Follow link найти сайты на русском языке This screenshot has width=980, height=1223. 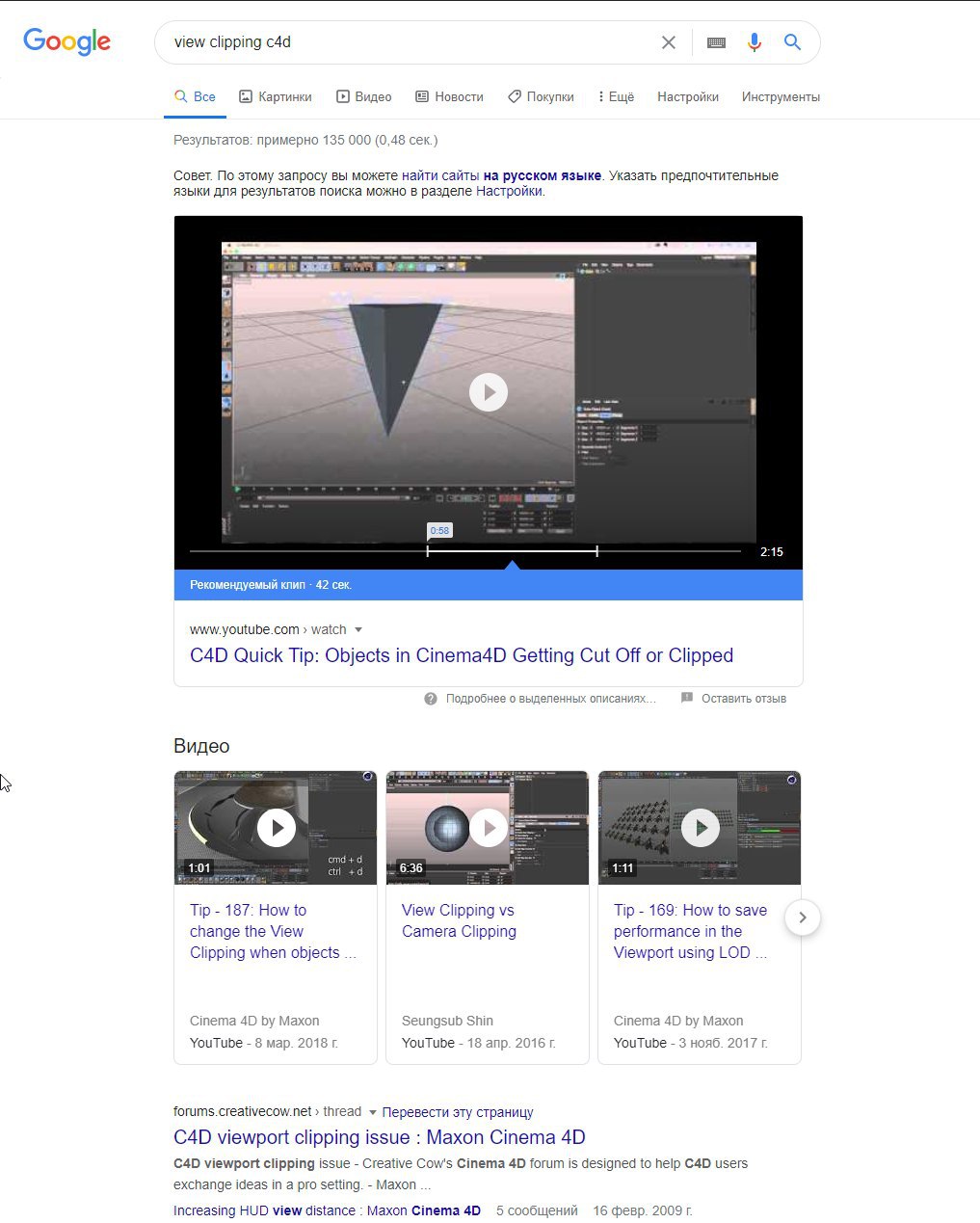501,175
